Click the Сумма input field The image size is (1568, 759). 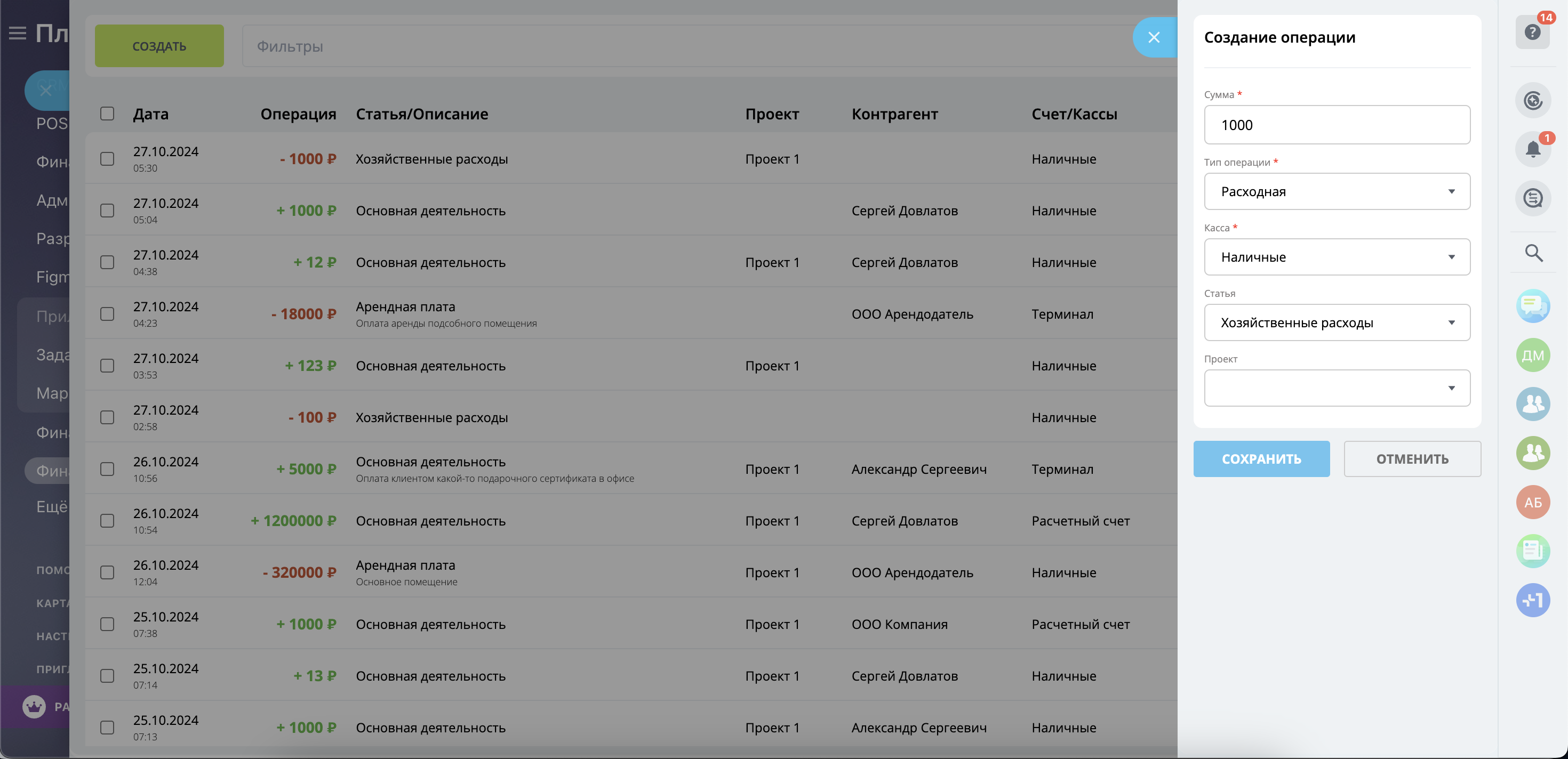(x=1337, y=125)
